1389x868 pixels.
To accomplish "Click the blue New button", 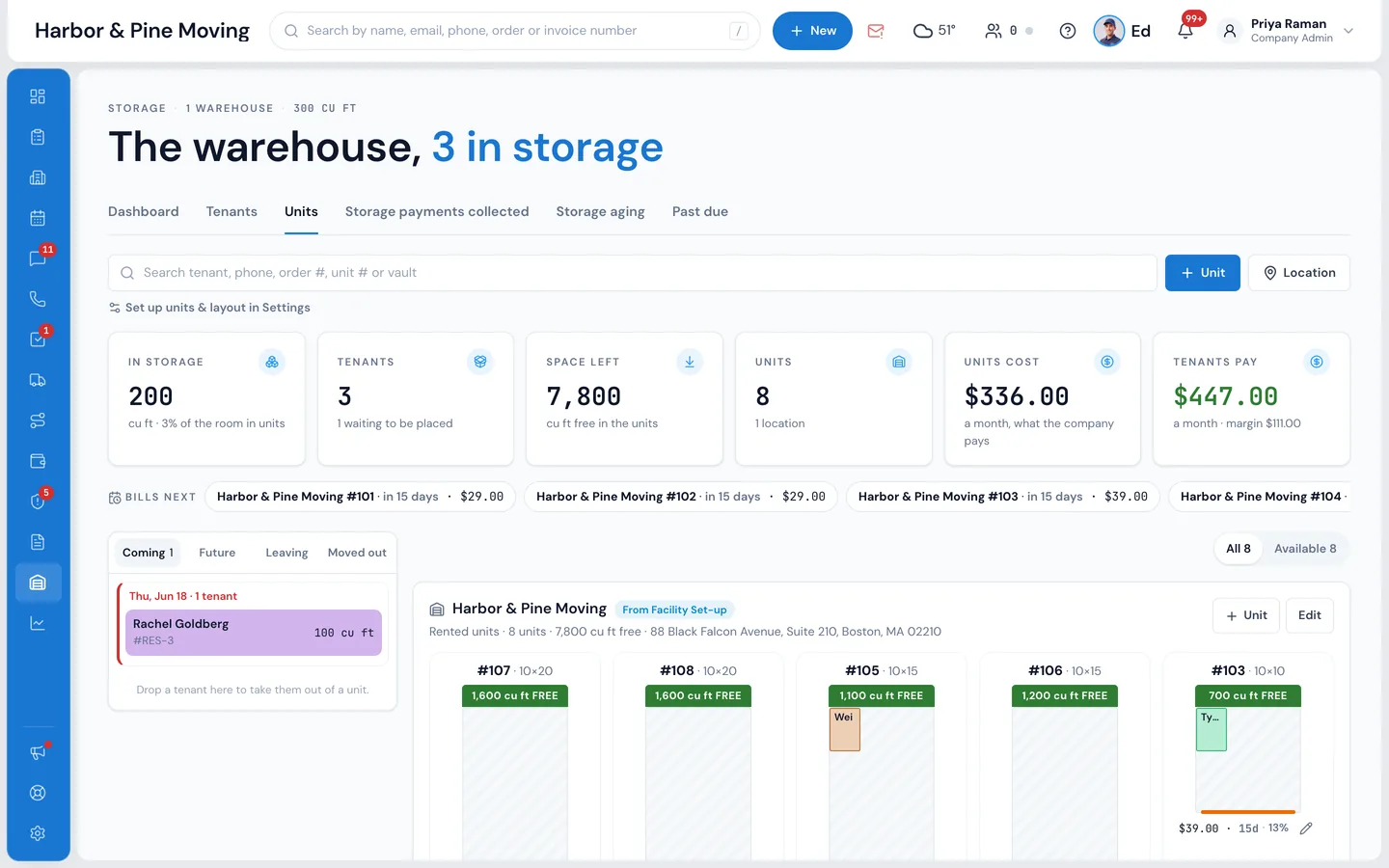I will (x=812, y=31).
